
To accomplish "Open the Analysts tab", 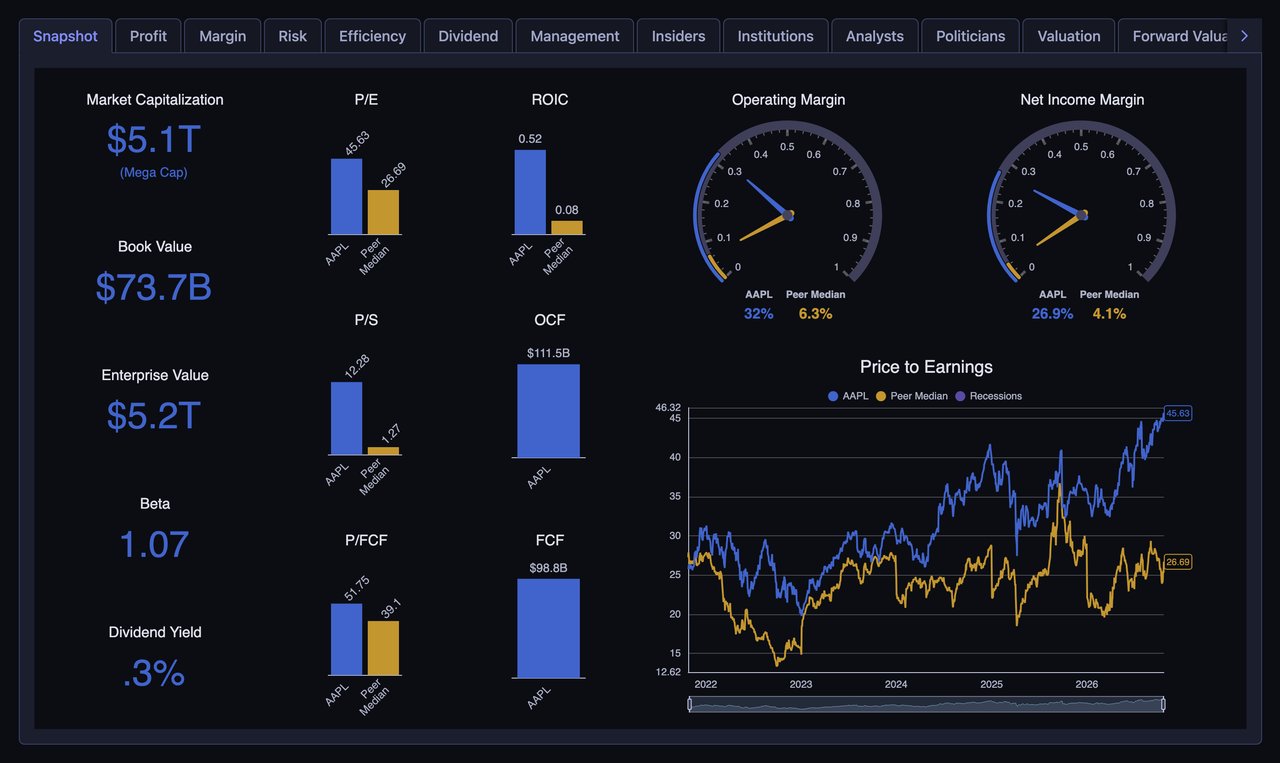I will tap(875, 36).
